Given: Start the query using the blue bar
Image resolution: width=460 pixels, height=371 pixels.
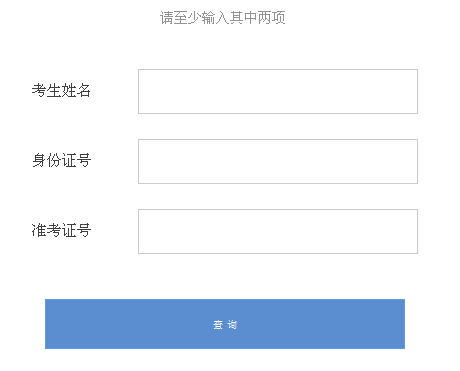Looking at the screenshot, I should (x=225, y=324).
